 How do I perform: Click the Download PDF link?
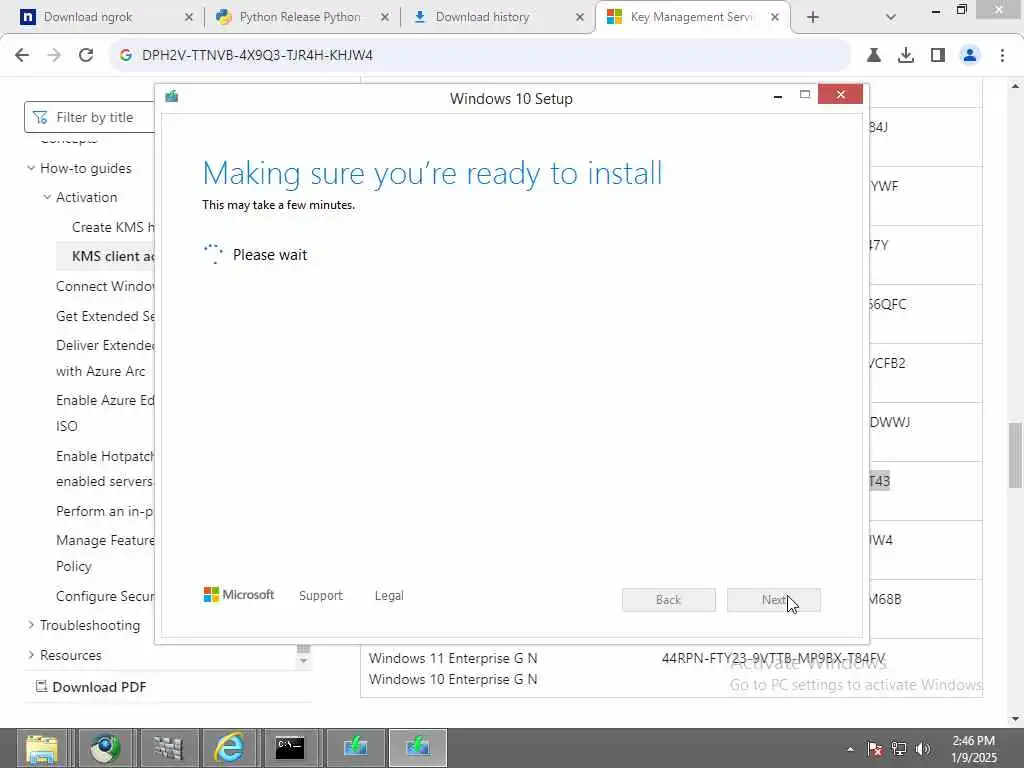click(99, 687)
